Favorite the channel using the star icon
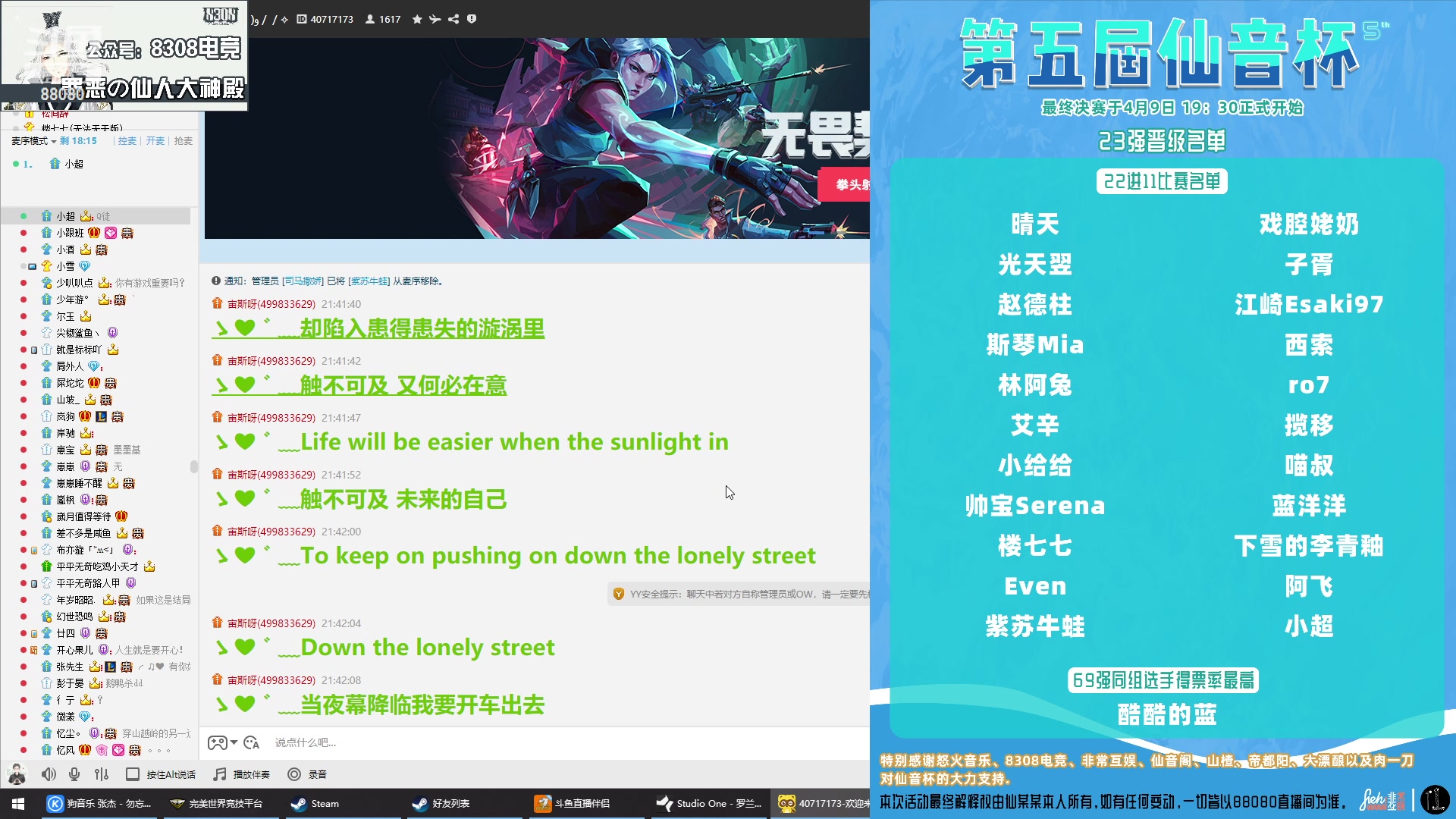 pyautogui.click(x=416, y=20)
